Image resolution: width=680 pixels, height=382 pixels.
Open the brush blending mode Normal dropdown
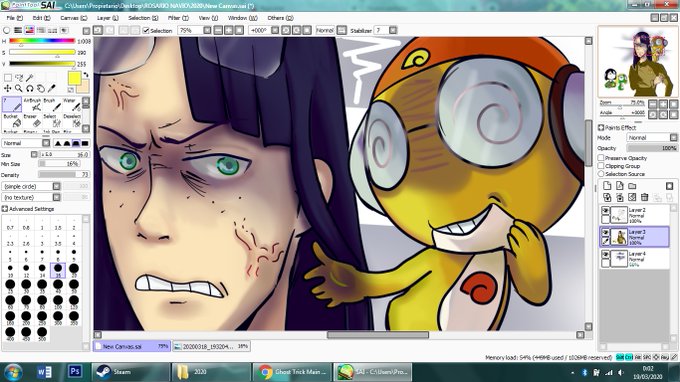[26, 143]
